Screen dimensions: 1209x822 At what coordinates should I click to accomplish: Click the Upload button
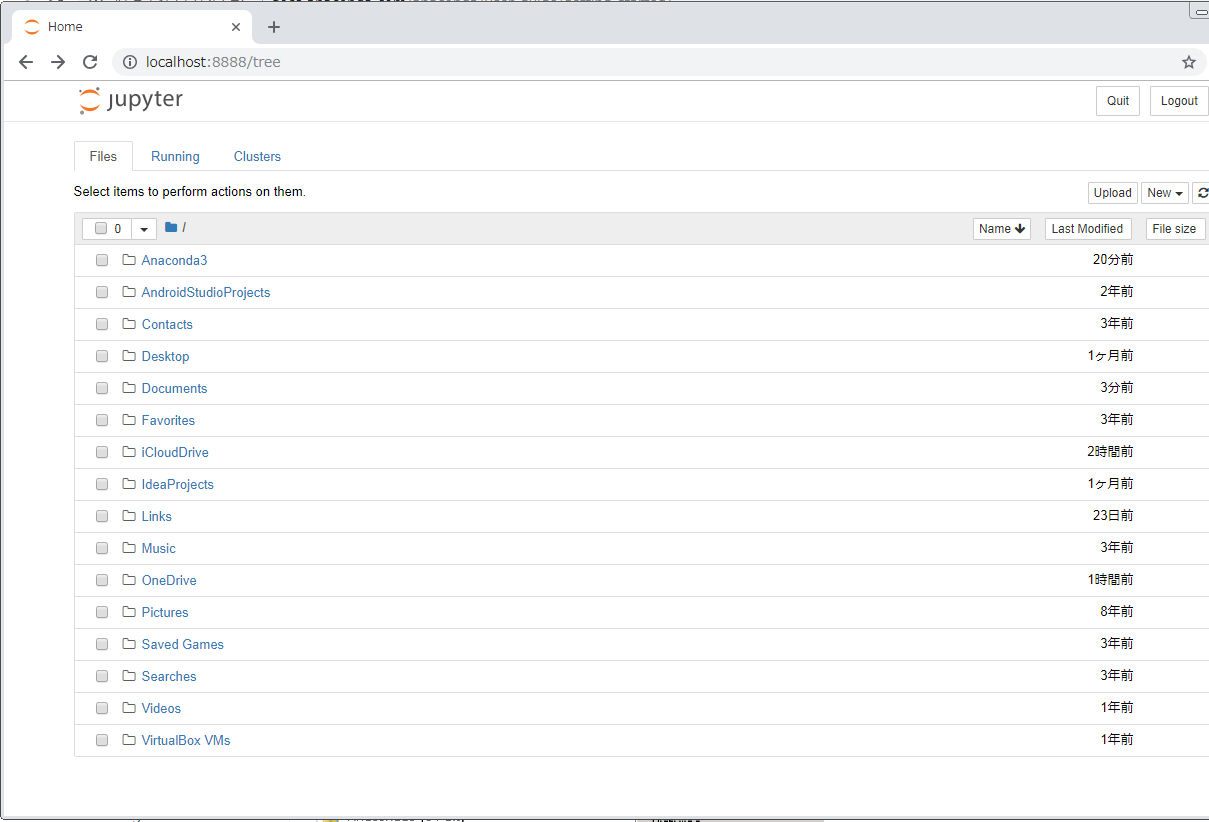[1112, 193]
